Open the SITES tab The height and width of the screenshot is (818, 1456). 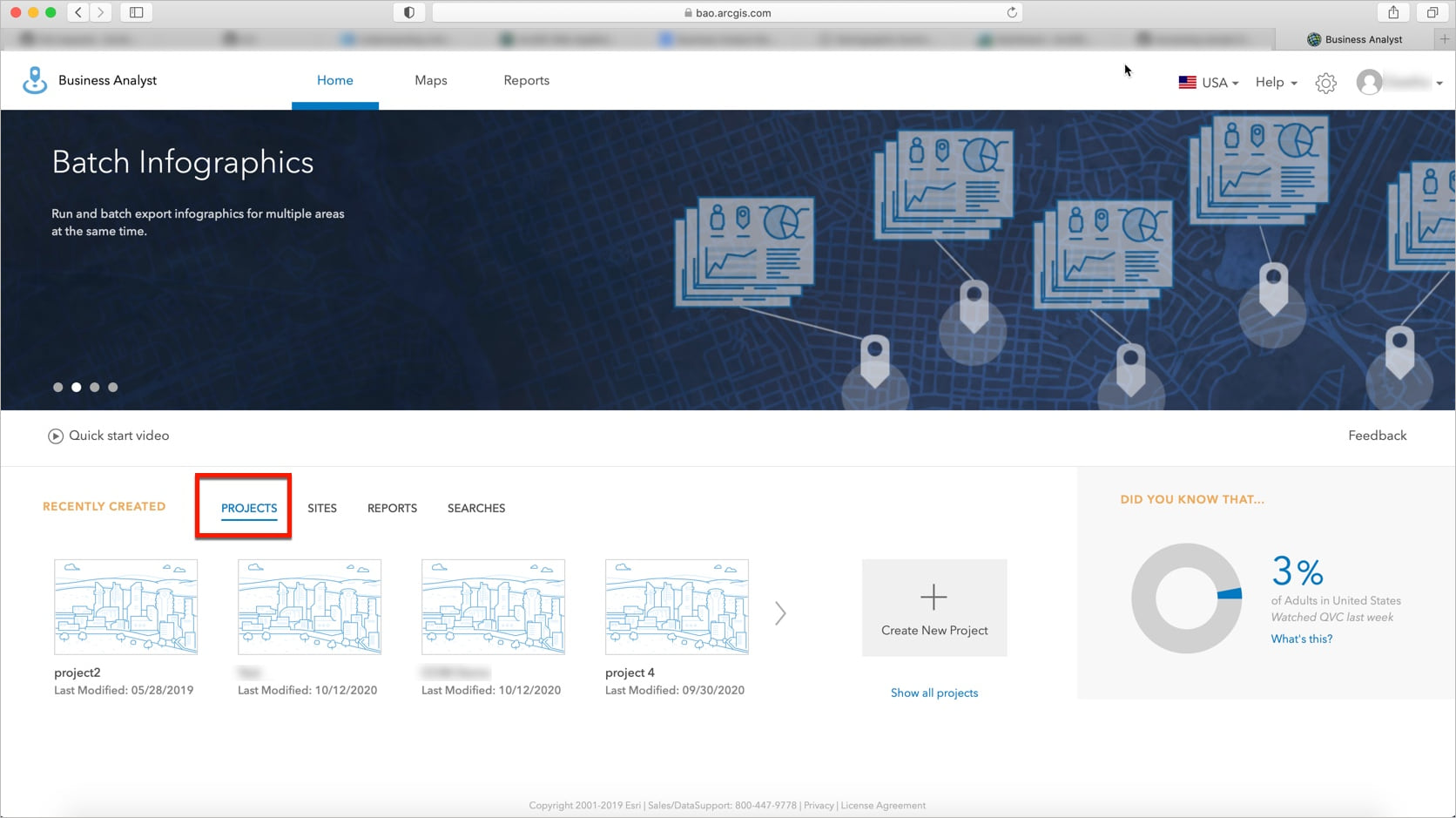(x=322, y=508)
